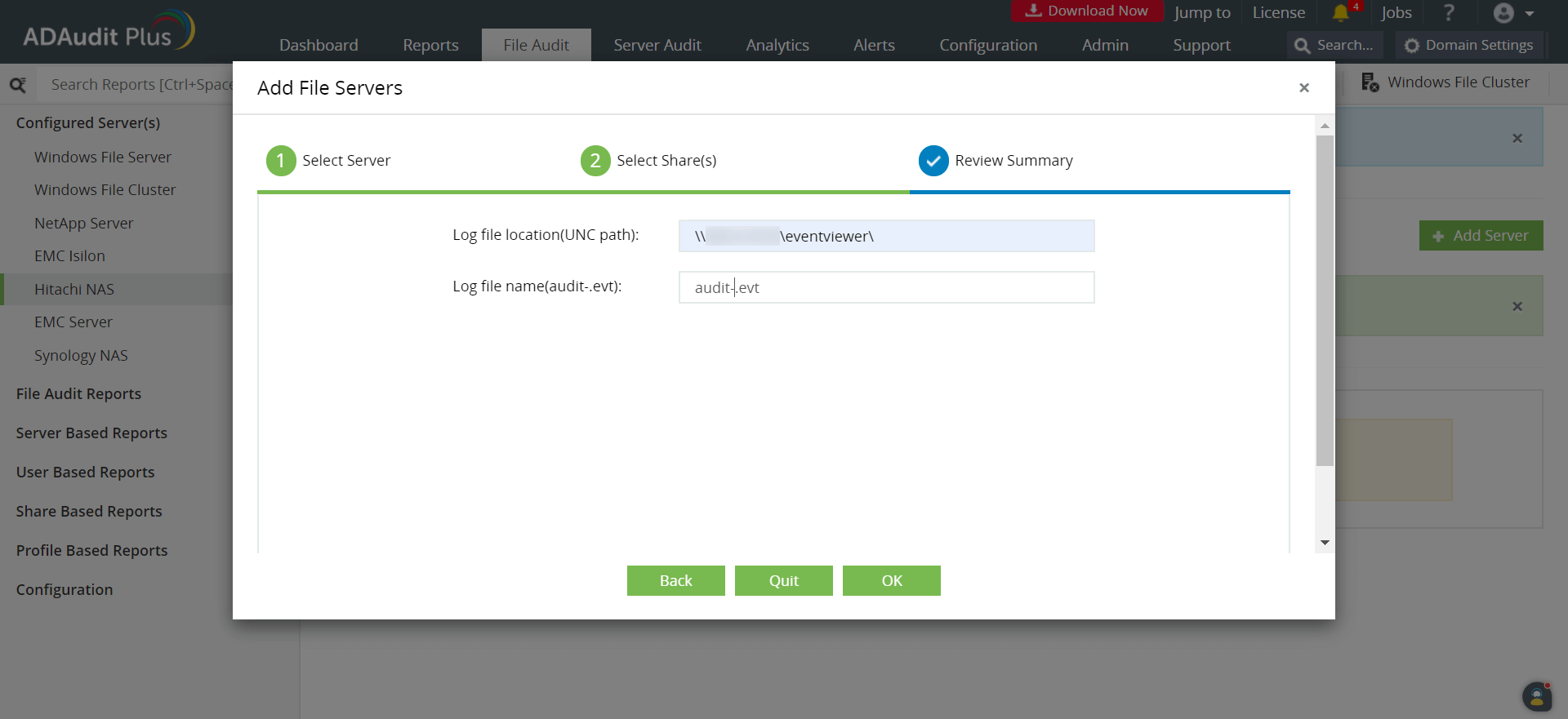Click the Log file name input field
Viewport: 1568px width, 719px height.
[x=886, y=287]
